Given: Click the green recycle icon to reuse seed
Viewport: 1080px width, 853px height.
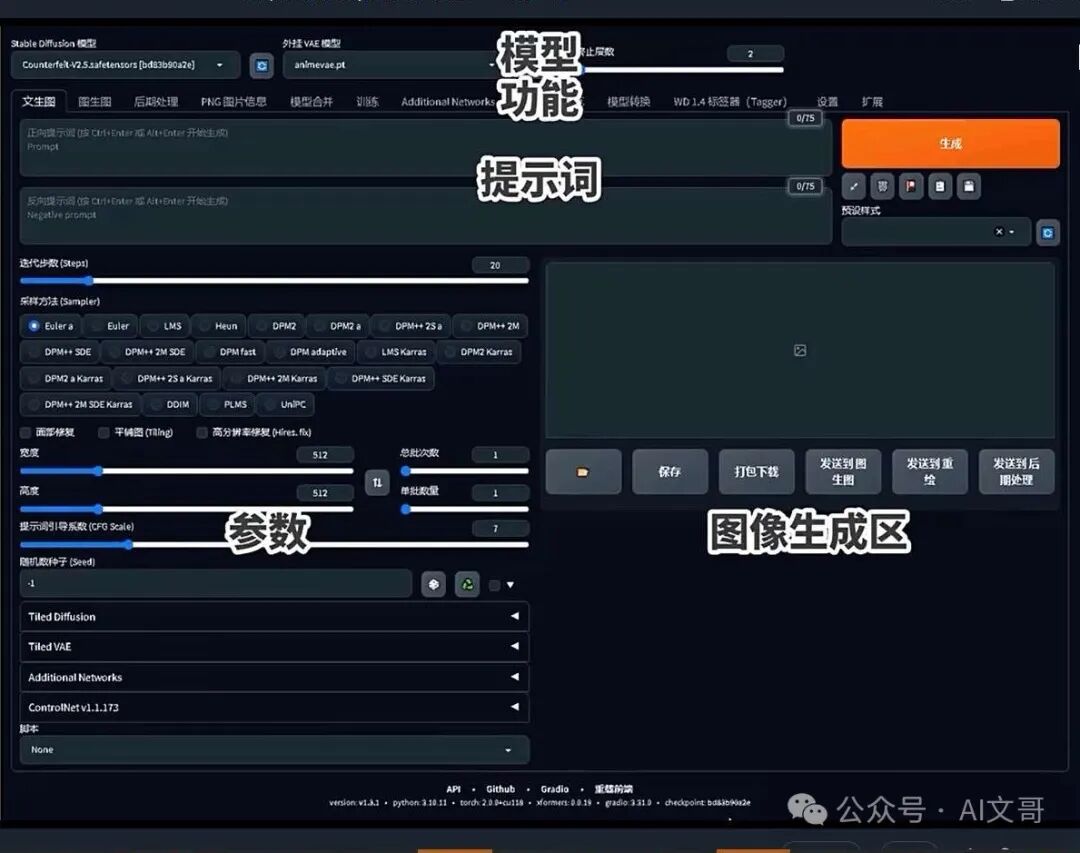Looking at the screenshot, I should (x=467, y=583).
